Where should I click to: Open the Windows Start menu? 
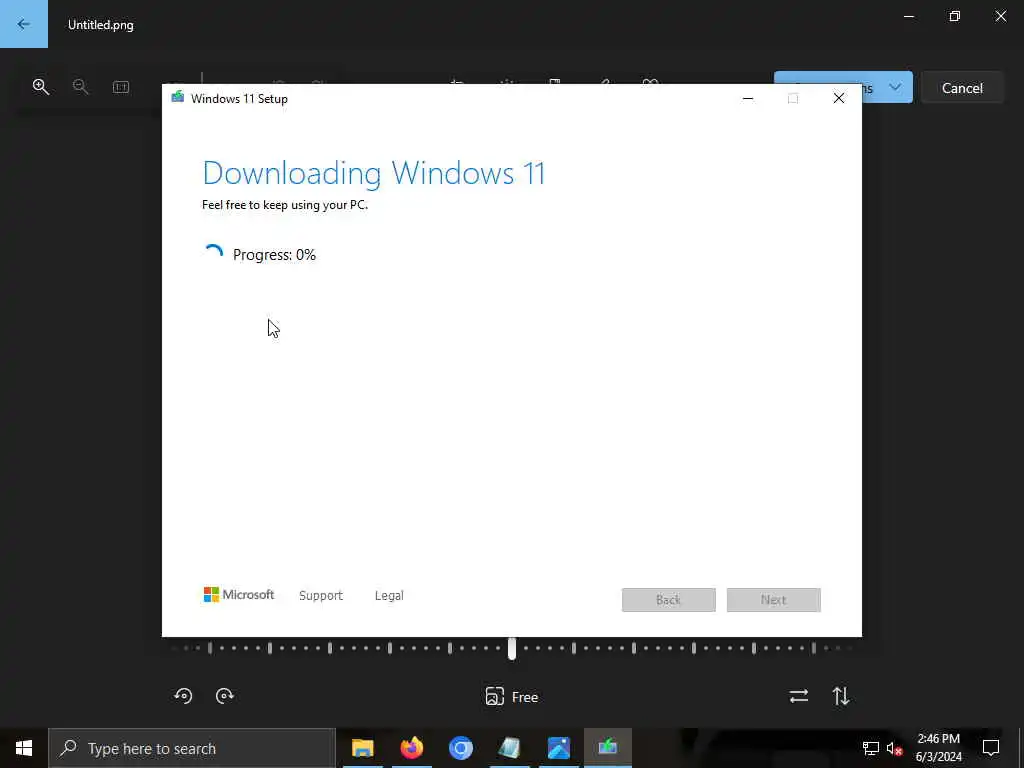[x=24, y=748]
